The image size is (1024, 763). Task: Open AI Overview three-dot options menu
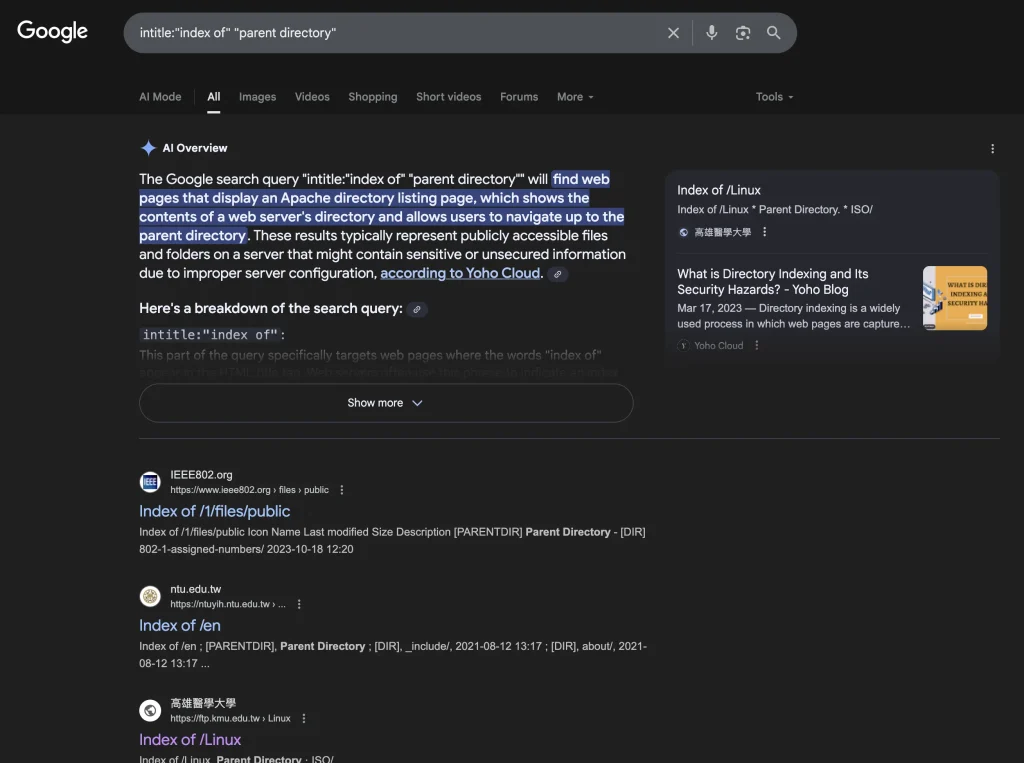tap(992, 149)
